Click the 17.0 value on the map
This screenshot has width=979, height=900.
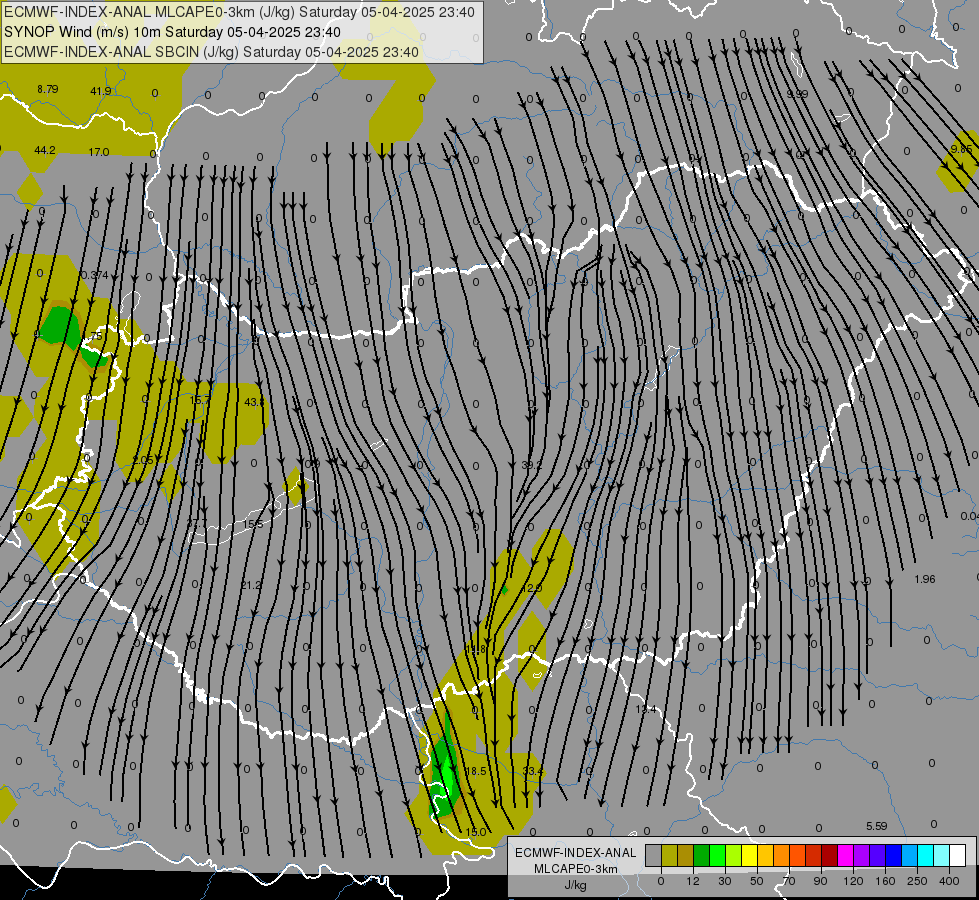[99, 152]
